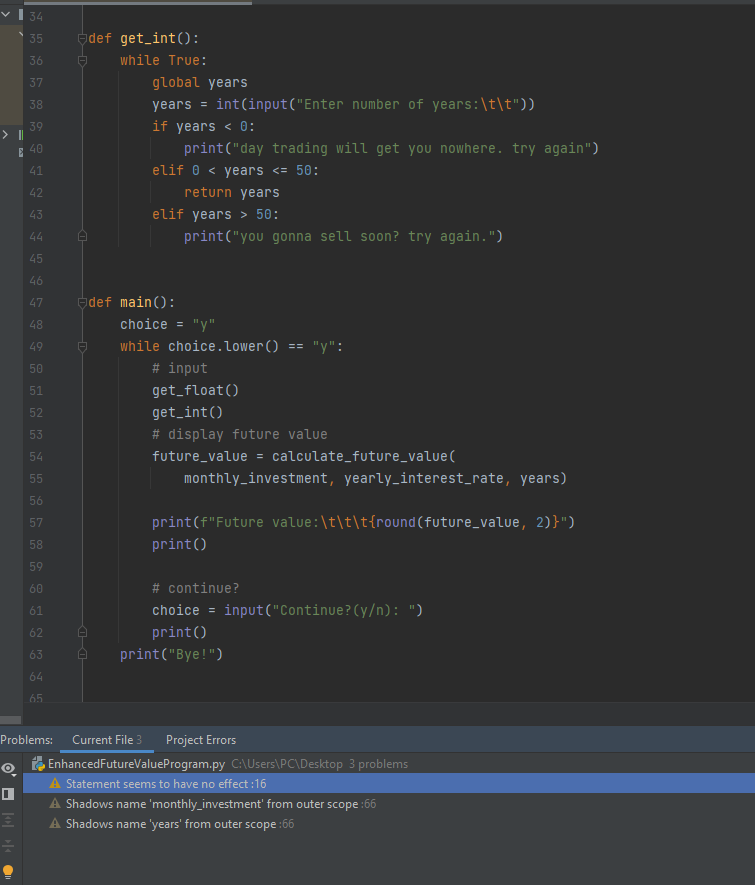The height and width of the screenshot is (885, 755).
Task: Click the horizontal scrollbar thumb below the editor
Action: coord(10,720)
